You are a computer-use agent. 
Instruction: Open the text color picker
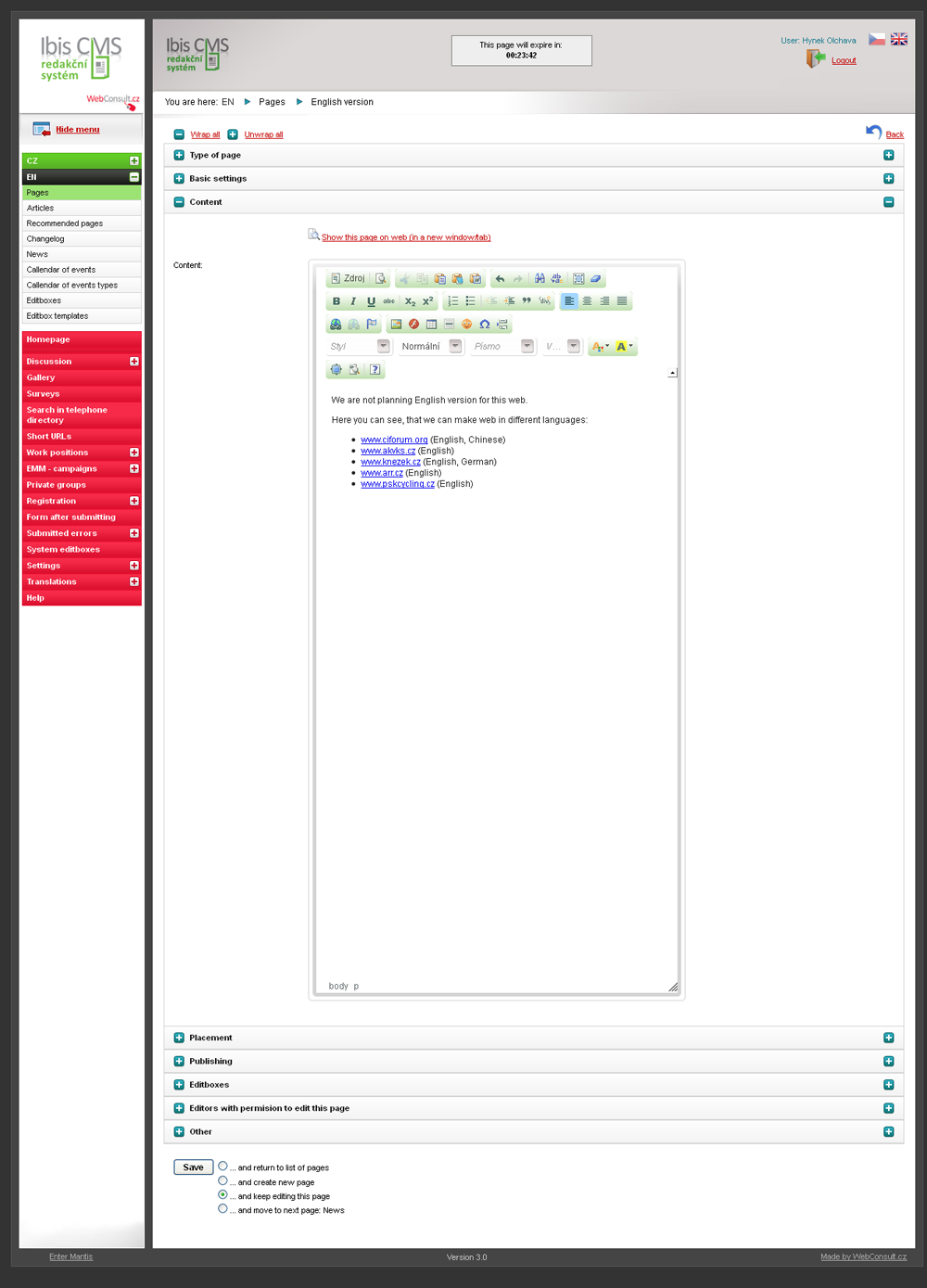600,347
